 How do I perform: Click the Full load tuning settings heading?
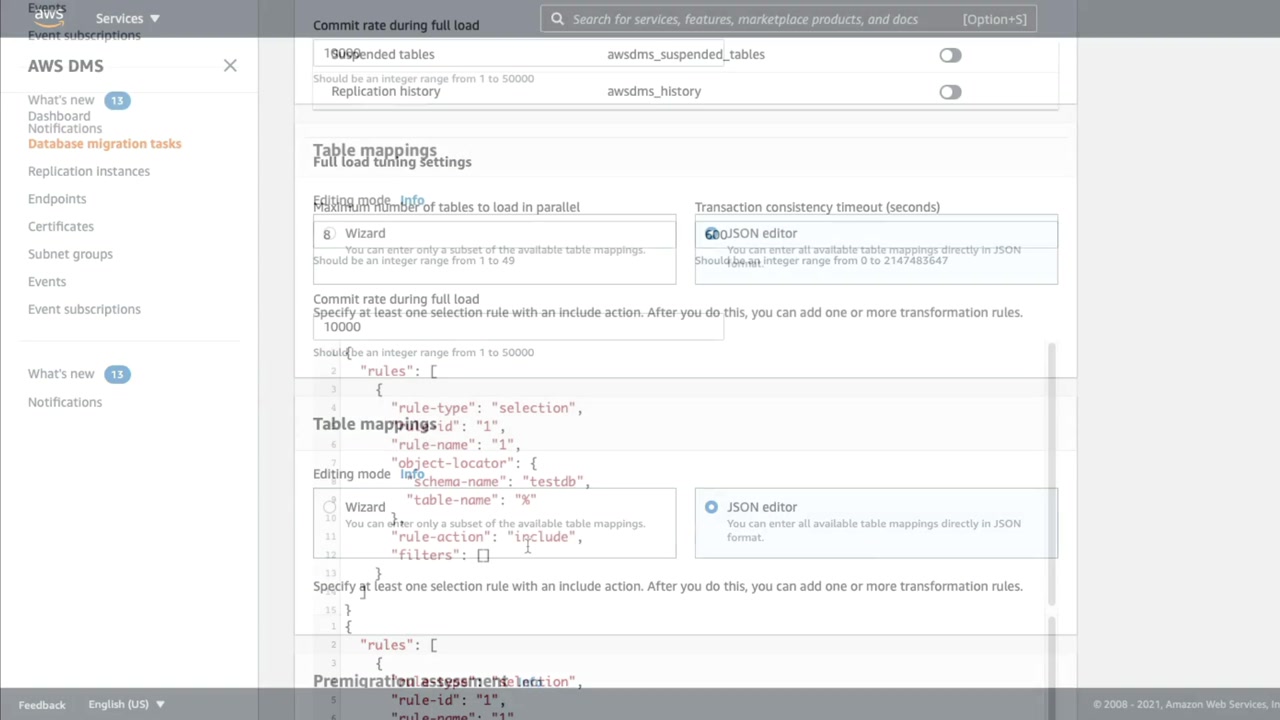(392, 162)
